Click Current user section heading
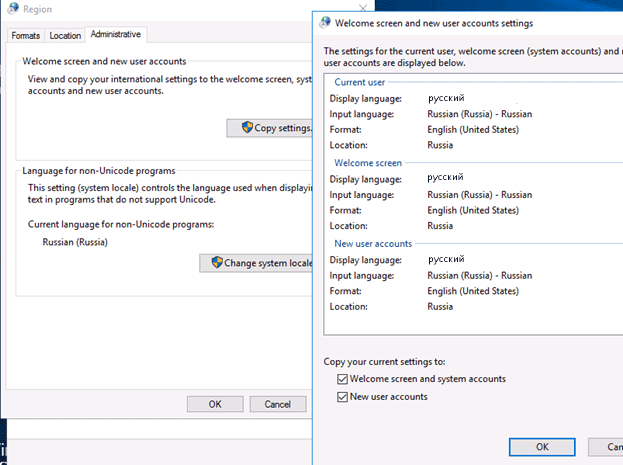 [360, 82]
